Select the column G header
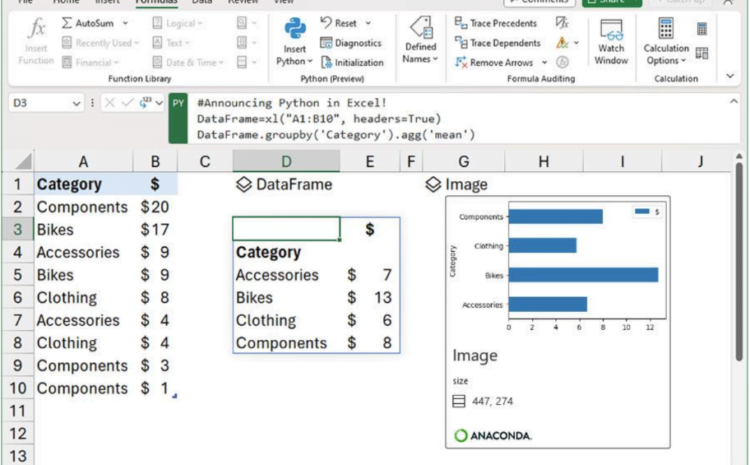The height and width of the screenshot is (465, 750). pyautogui.click(x=463, y=162)
